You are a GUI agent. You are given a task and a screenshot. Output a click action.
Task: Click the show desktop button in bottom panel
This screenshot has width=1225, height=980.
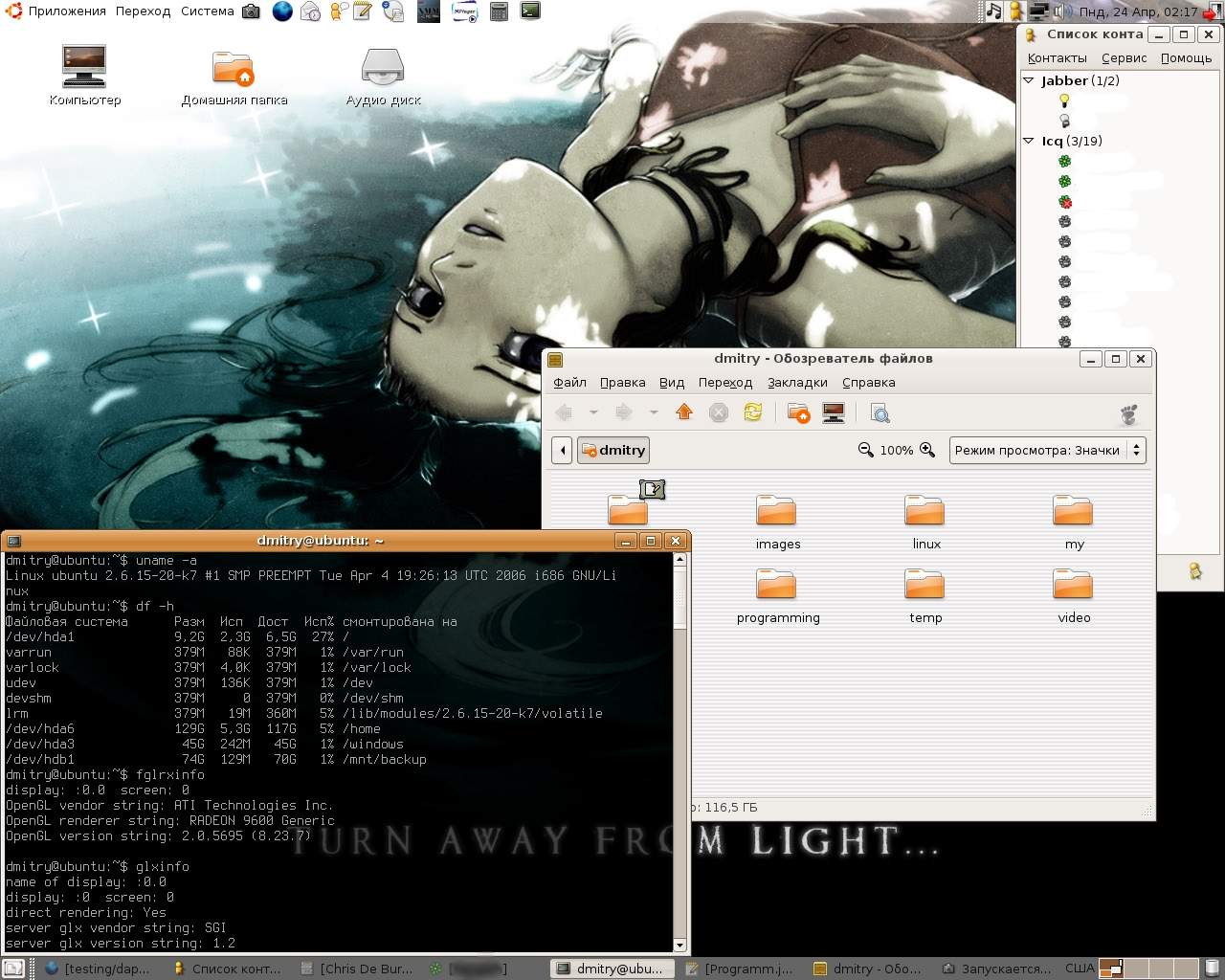tap(13, 969)
